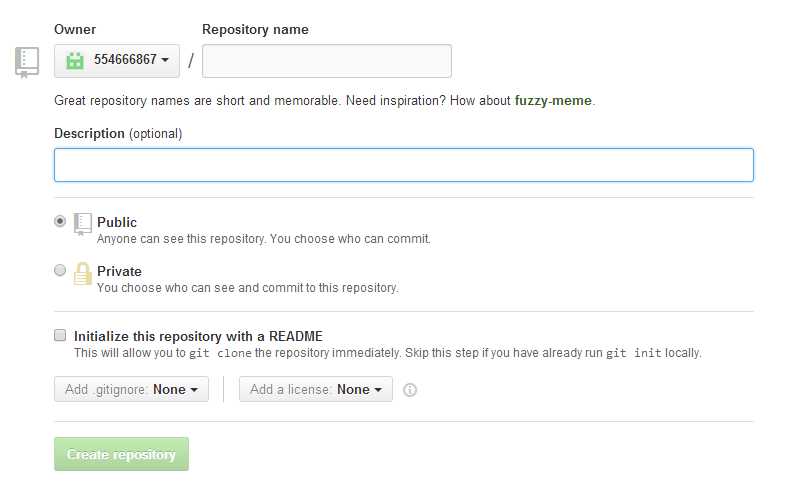Select the Public radio button
Image resolution: width=792 pixels, height=485 pixels.
[x=60, y=221]
